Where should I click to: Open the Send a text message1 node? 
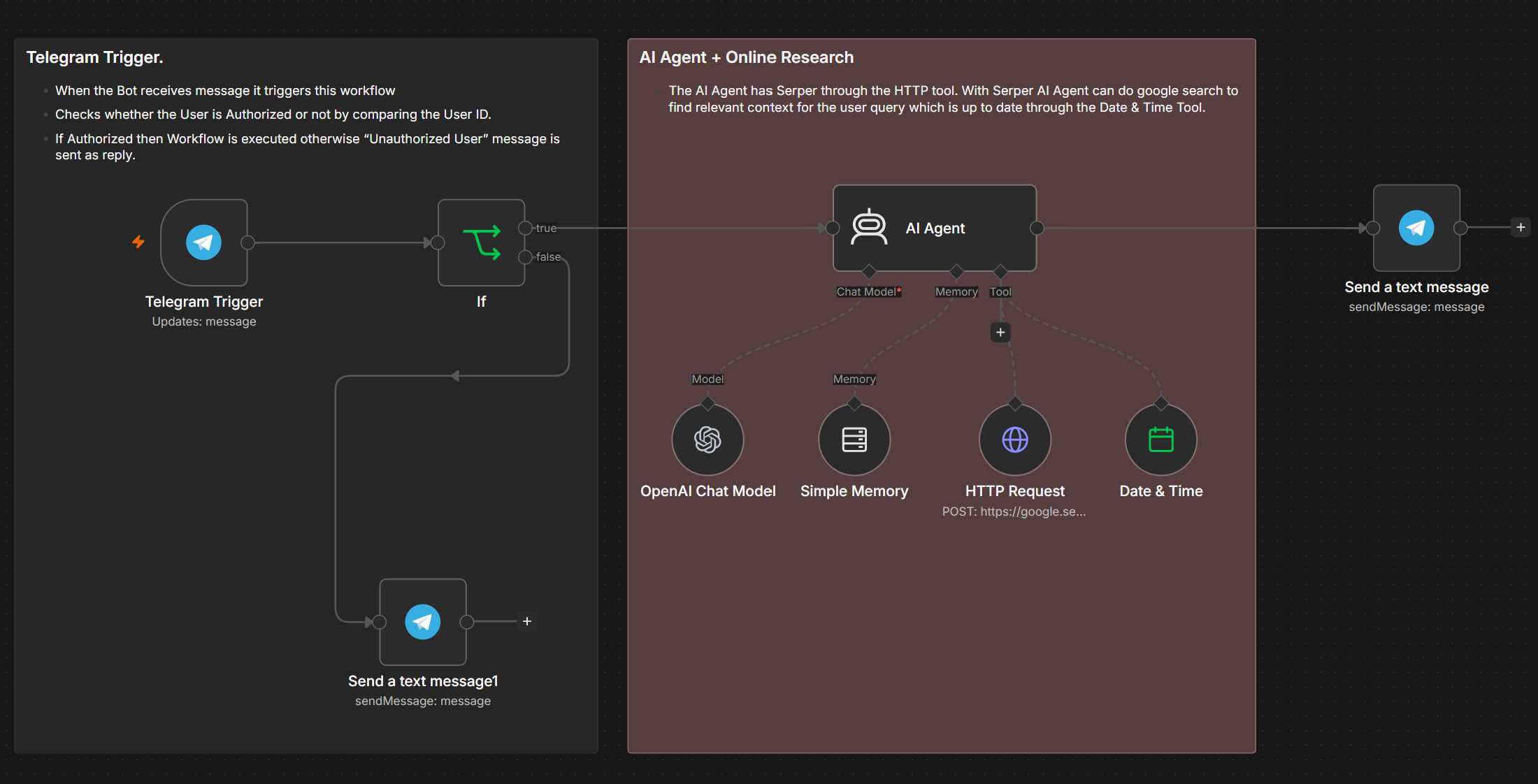pyautogui.click(x=422, y=622)
